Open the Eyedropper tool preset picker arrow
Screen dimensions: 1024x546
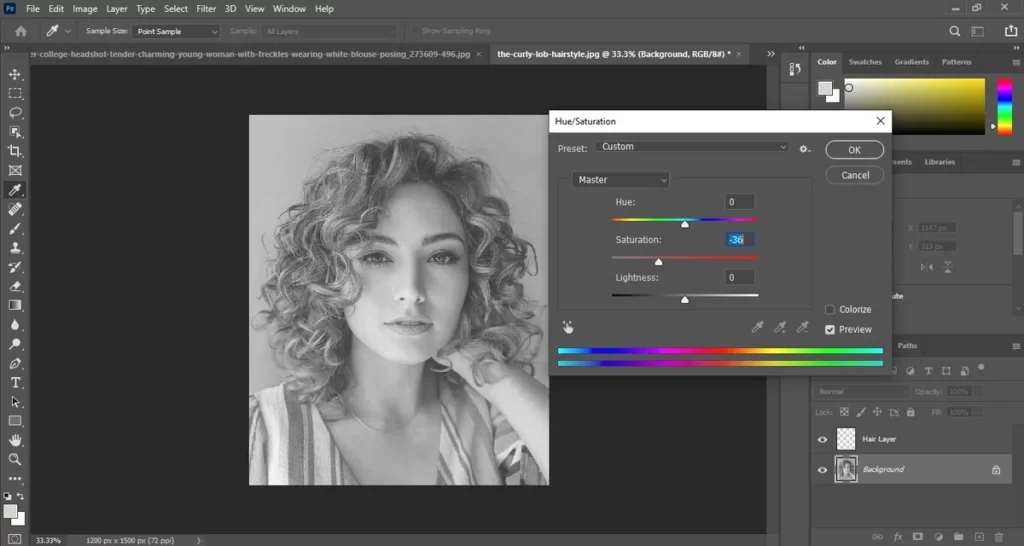[x=67, y=31]
